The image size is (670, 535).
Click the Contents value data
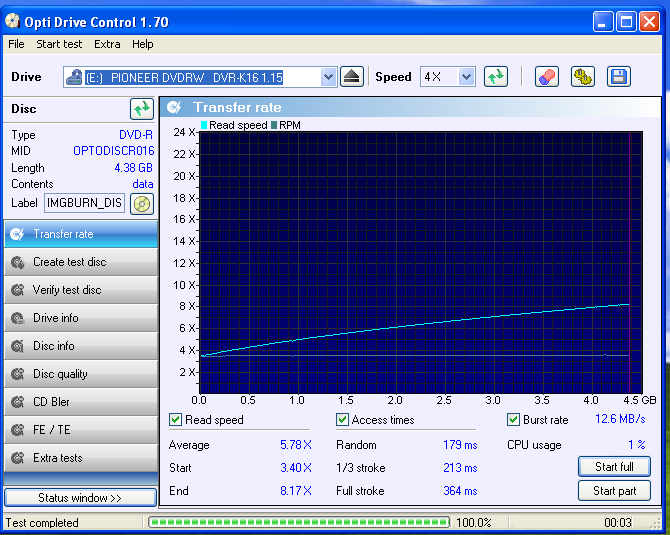(x=143, y=184)
